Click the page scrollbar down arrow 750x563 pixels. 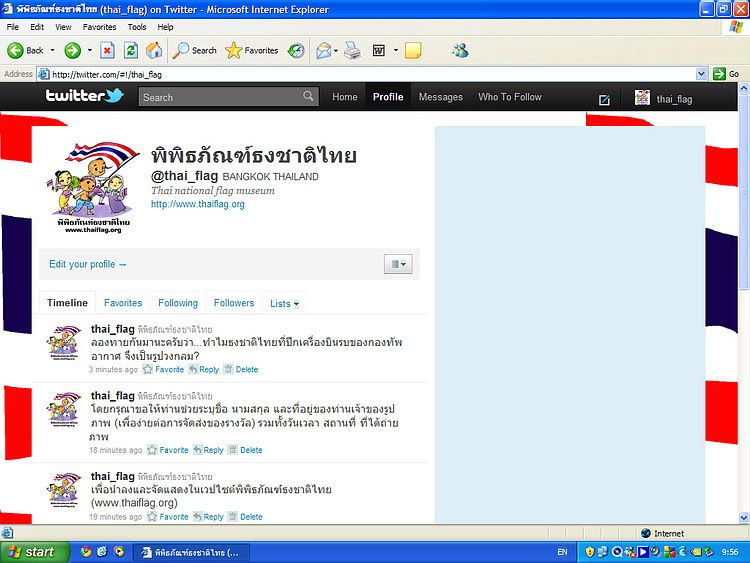click(744, 517)
